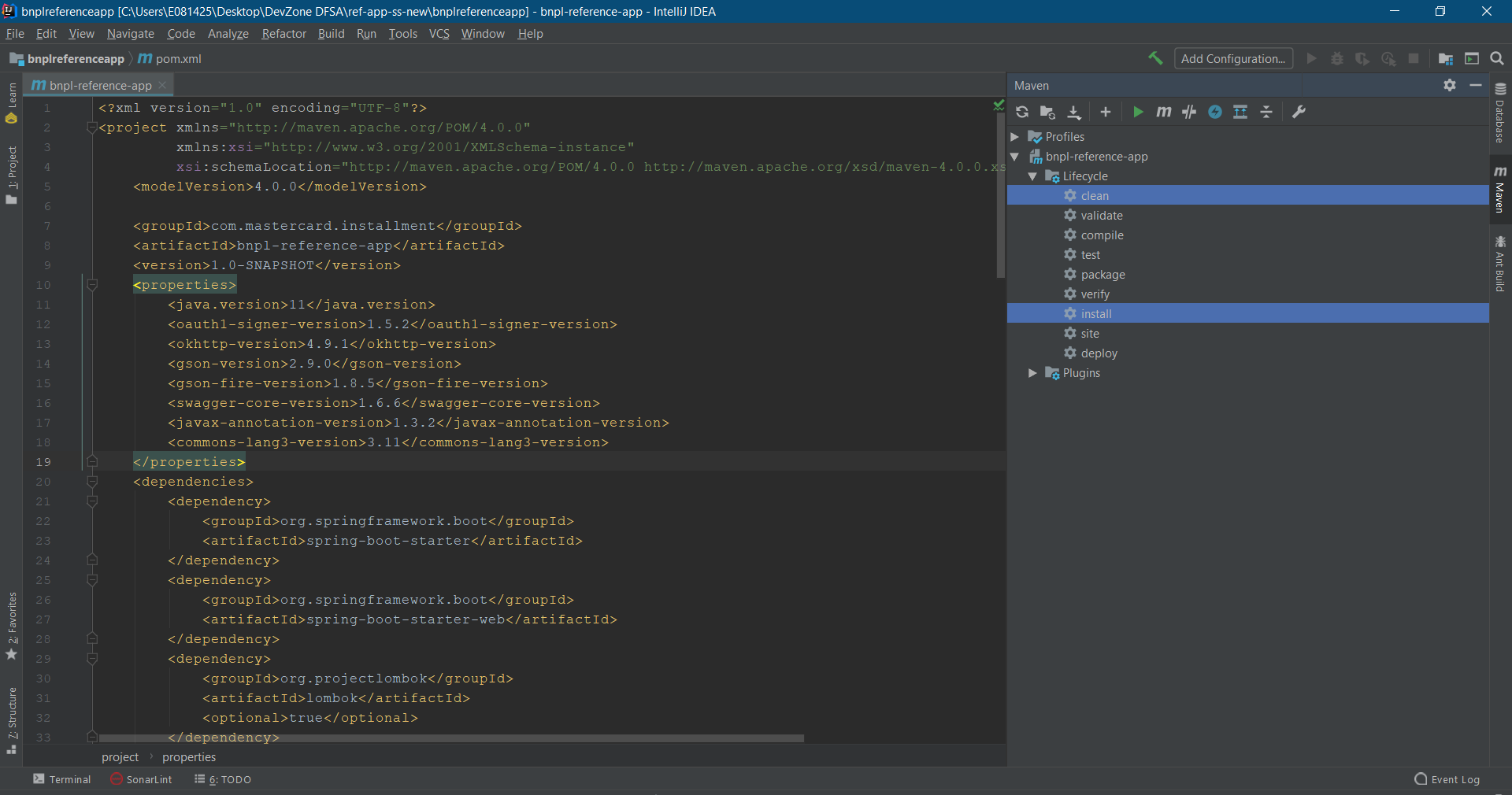
Task: Reimport all Maven projects
Action: 1022,112
